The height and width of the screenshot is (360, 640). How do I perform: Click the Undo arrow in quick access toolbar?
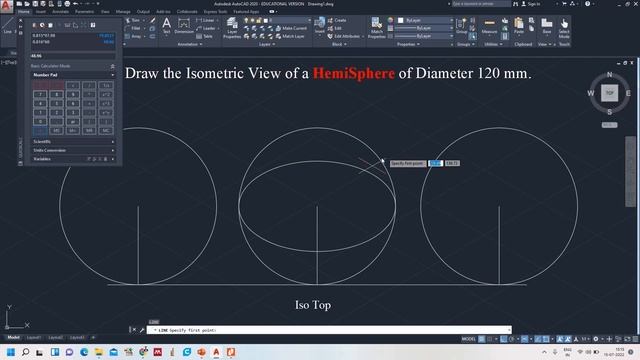[x=76, y=4]
